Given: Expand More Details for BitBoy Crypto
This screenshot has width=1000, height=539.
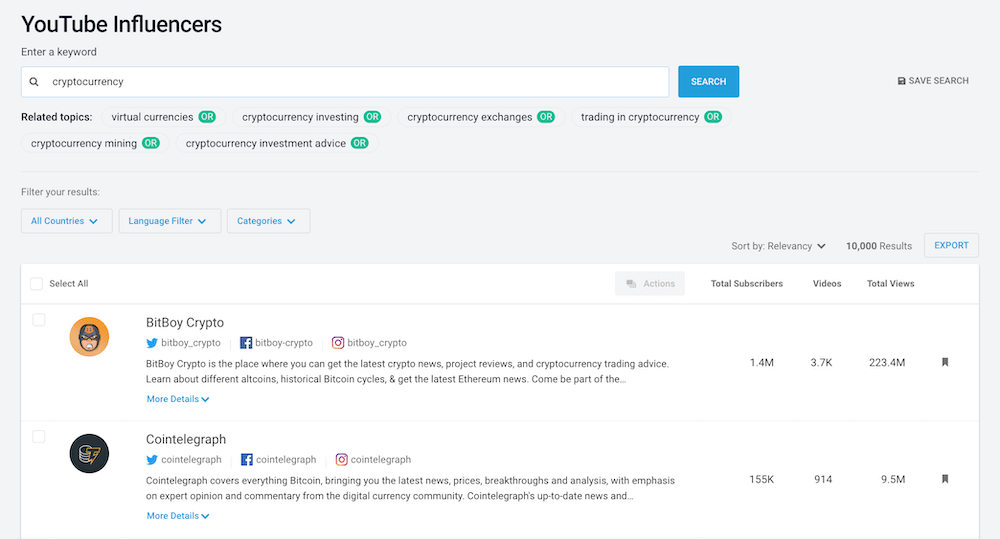Looking at the screenshot, I should [x=178, y=399].
